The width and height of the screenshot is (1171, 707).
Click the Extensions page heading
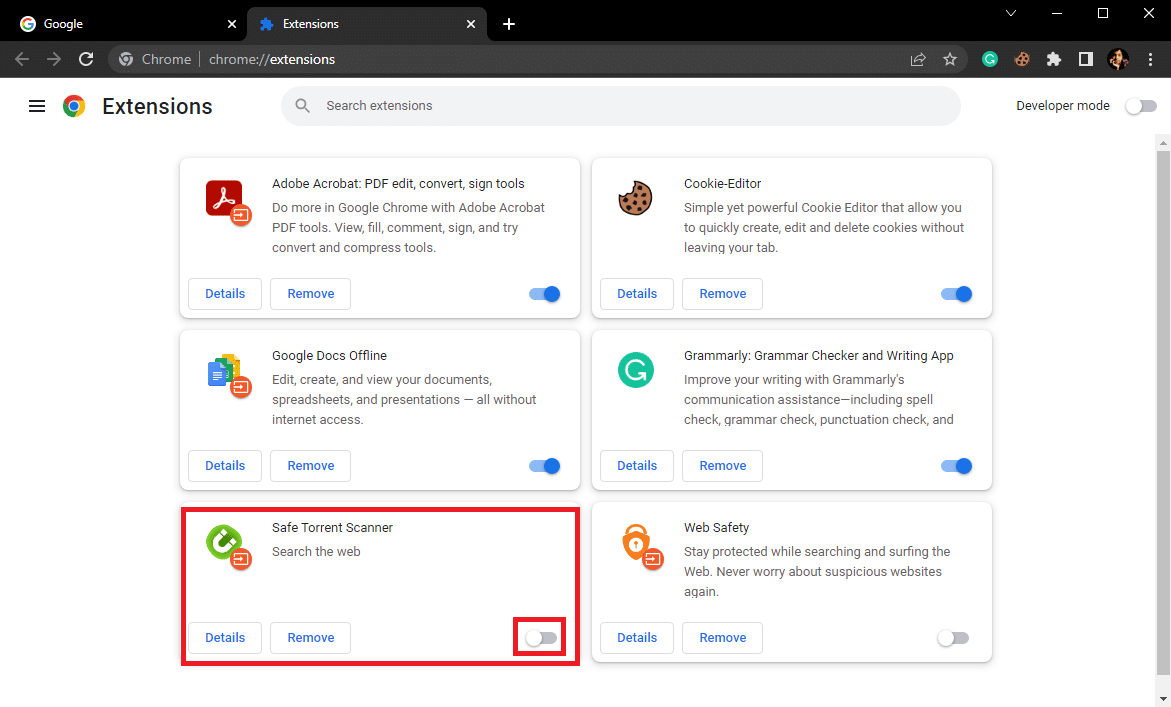point(157,106)
